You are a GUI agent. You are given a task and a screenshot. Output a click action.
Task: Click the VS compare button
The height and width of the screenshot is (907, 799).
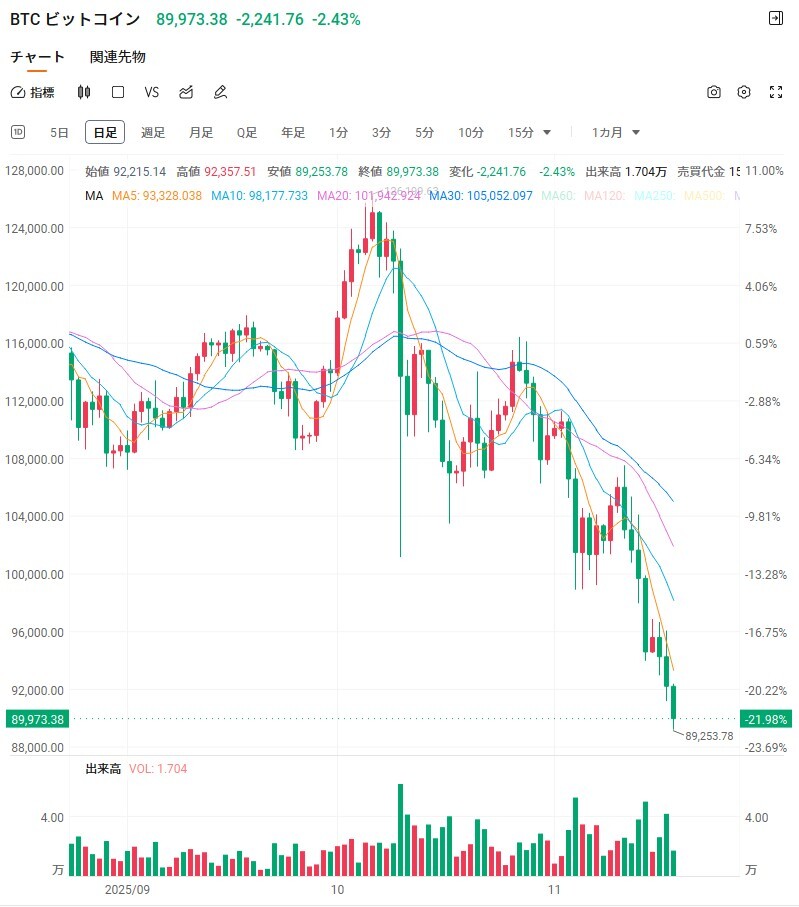click(152, 92)
